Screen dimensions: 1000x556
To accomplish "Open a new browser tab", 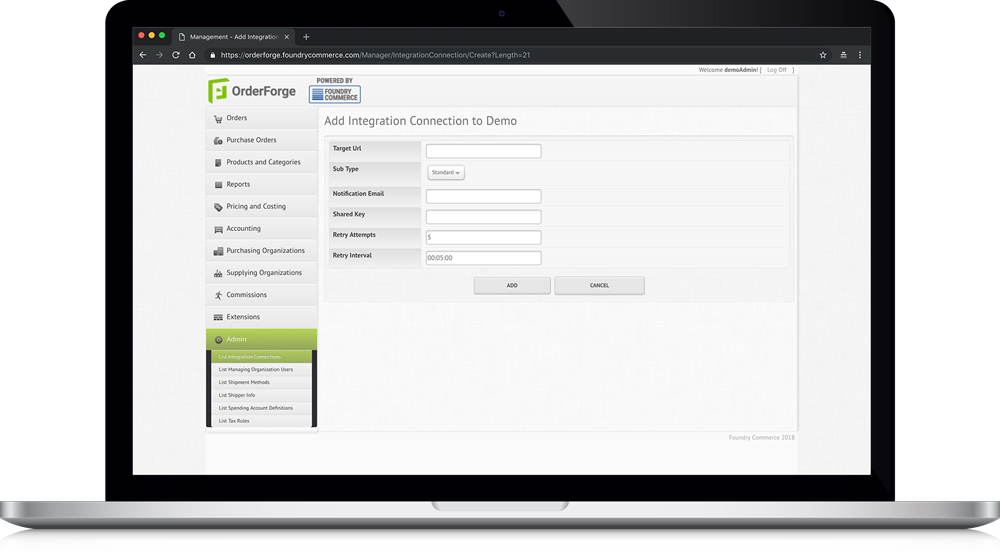I will [x=306, y=37].
